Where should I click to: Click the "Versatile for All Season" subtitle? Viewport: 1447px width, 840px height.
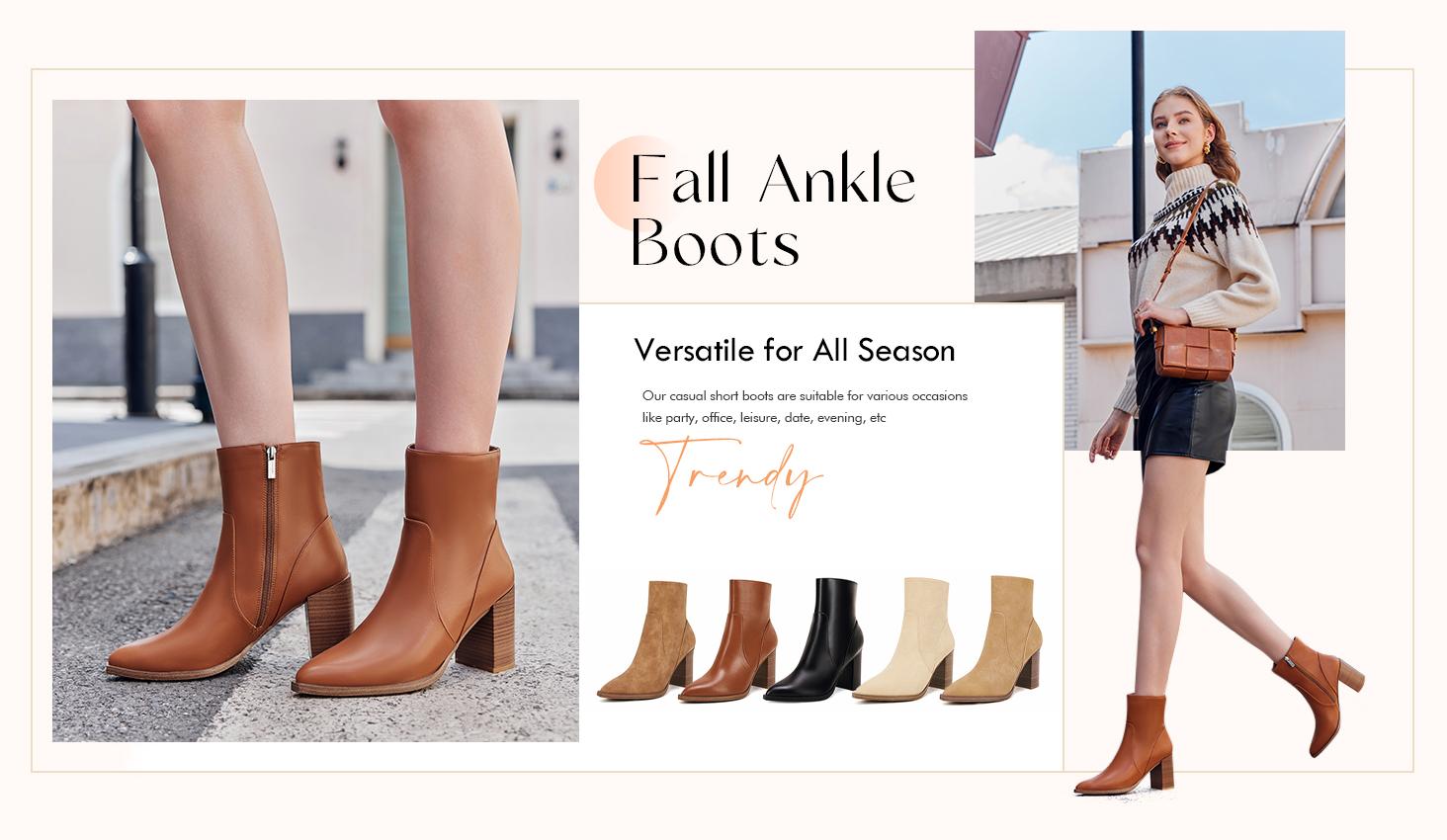point(794,350)
